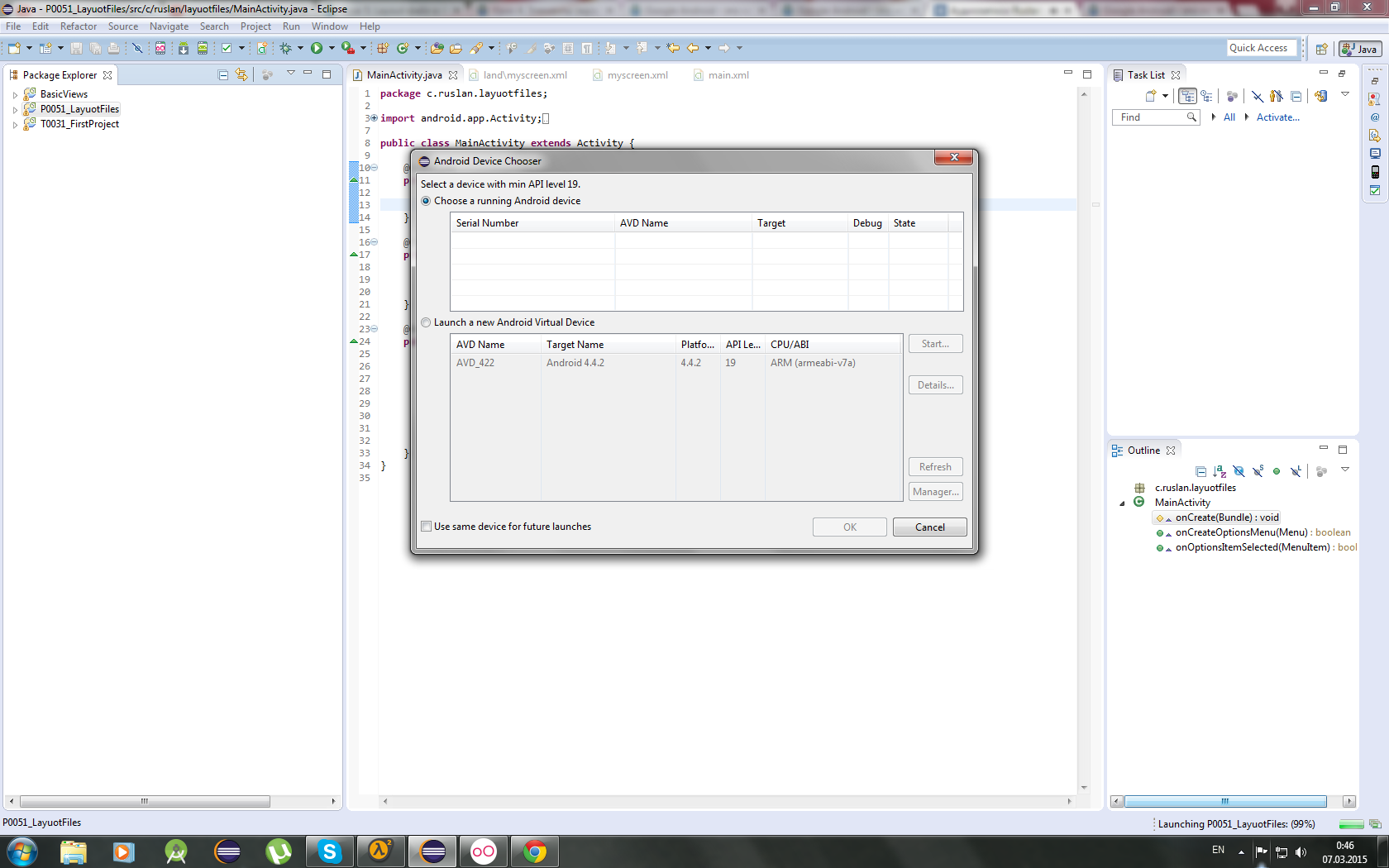Click the Android SDK Manager toolbar icon
The width and height of the screenshot is (1389, 868).
[184, 49]
